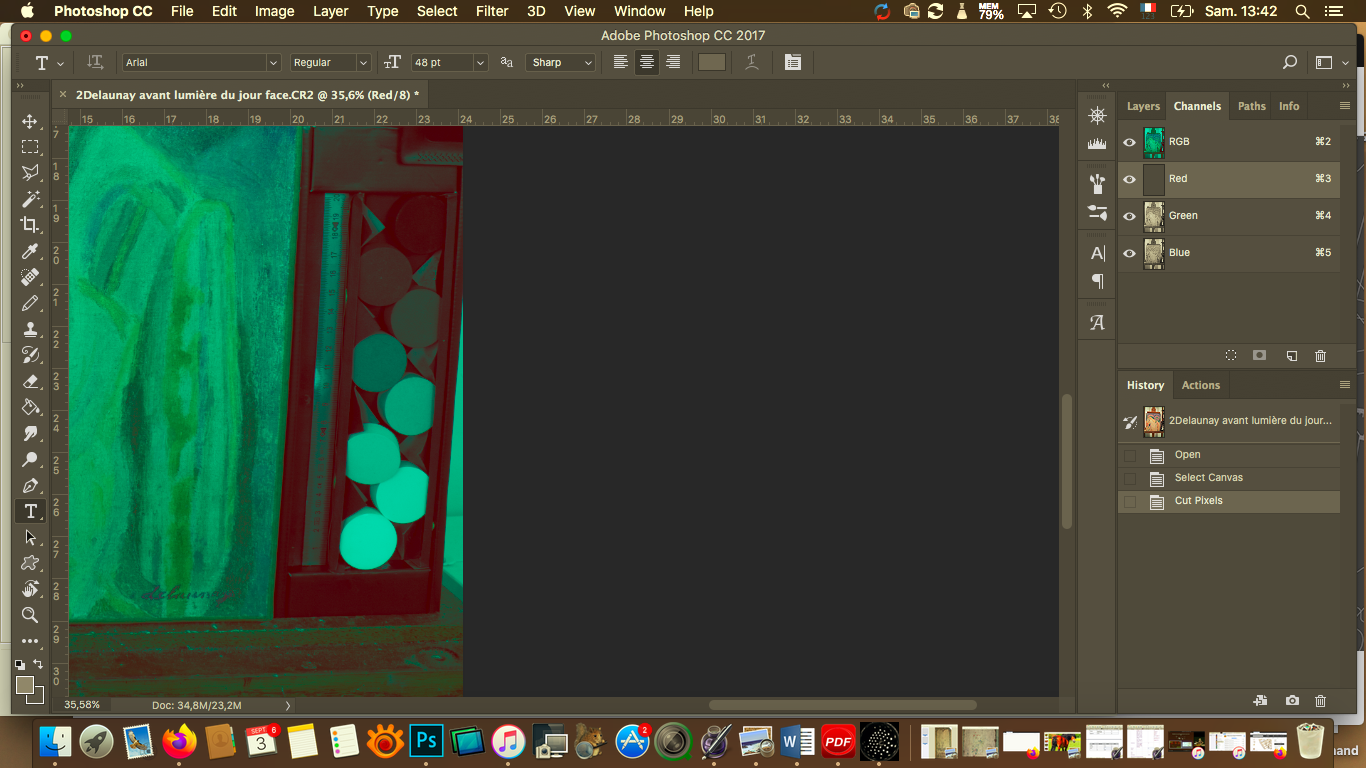This screenshot has height=768, width=1366.
Task: Swap foreground and background colors
Action: [x=38, y=664]
